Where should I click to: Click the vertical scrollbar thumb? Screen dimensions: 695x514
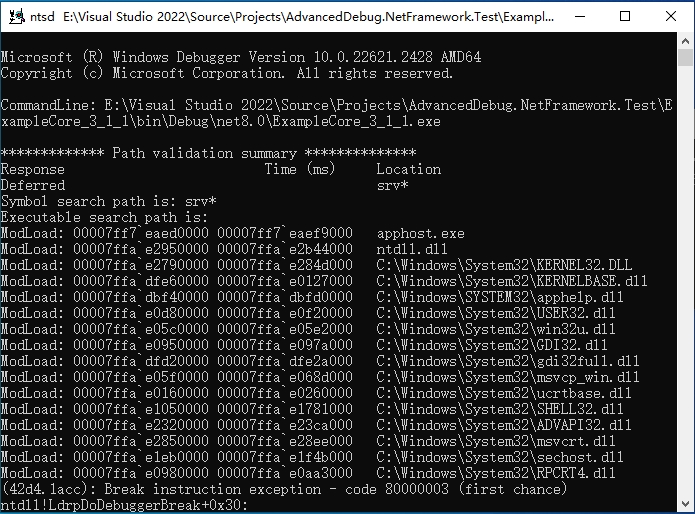click(685, 58)
